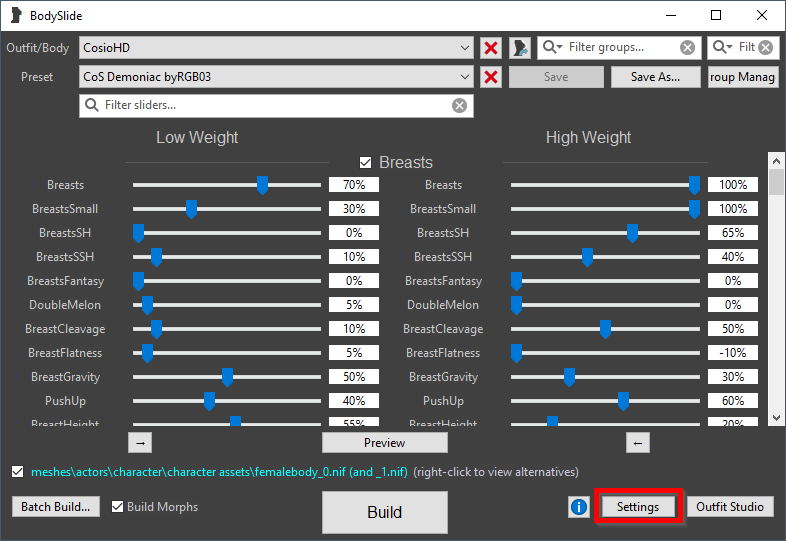This screenshot has height=541, width=786.
Task: Click the low weight BreastsSmall slider handle
Action: (191, 209)
